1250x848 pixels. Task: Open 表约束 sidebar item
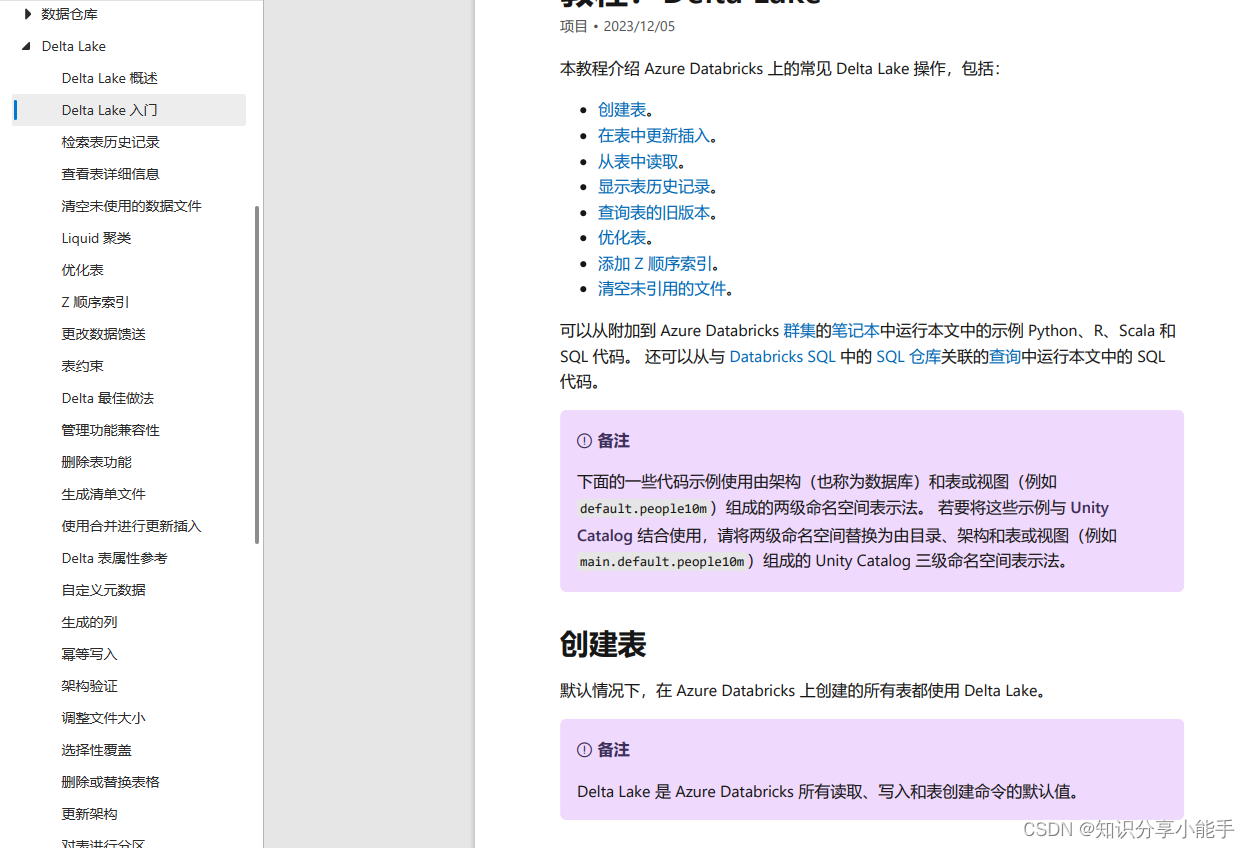(83, 366)
